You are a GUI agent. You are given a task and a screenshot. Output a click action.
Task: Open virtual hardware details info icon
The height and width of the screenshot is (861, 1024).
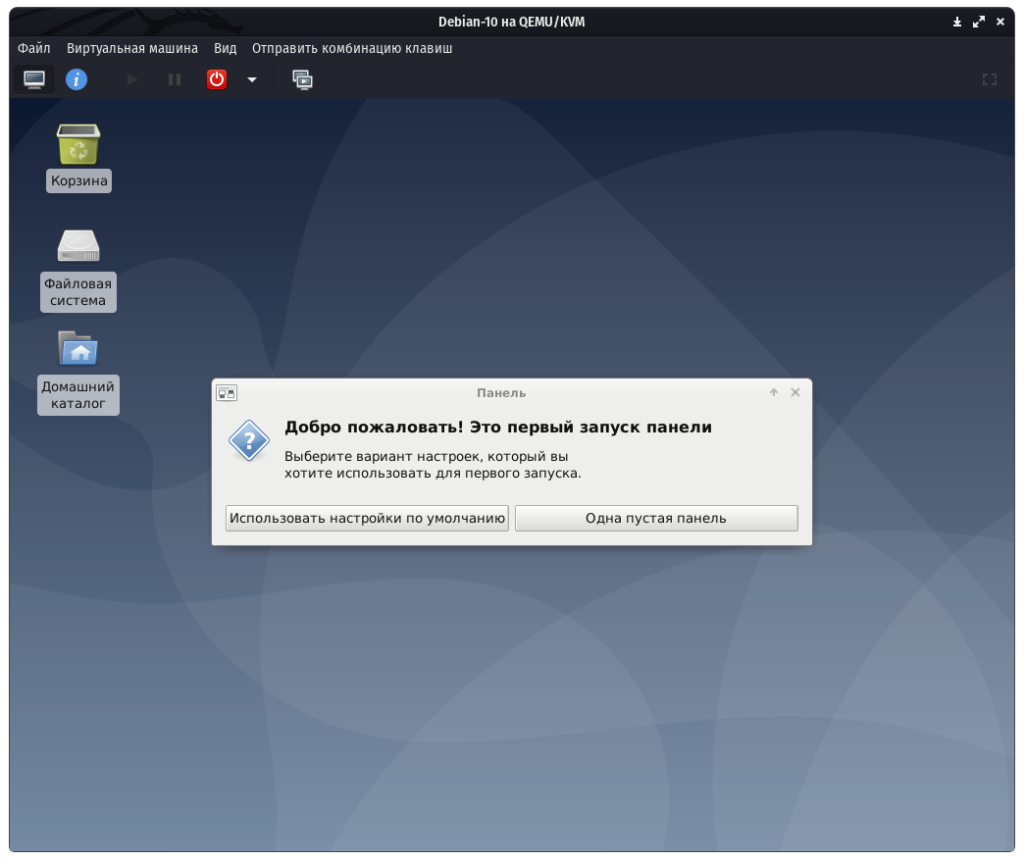(x=76, y=80)
